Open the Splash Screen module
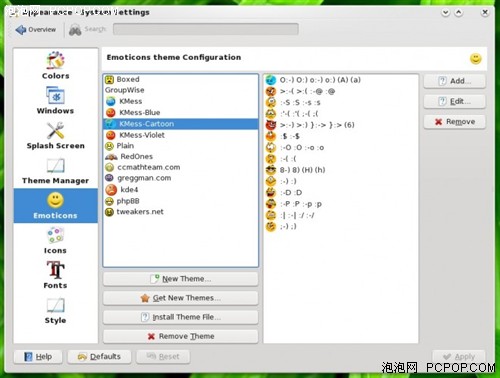Image resolution: width=500 pixels, height=378 pixels. (55, 135)
